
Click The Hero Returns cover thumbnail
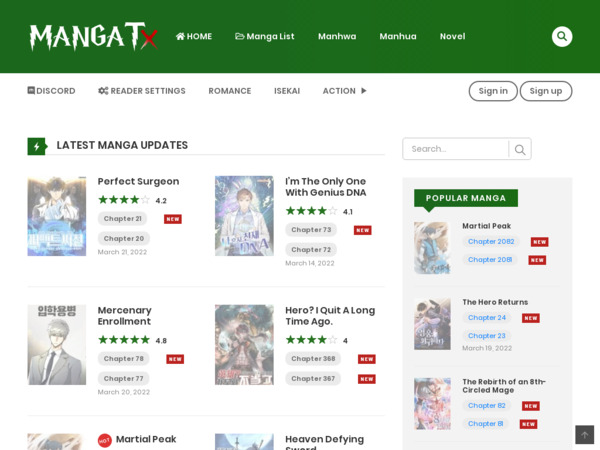[x=432, y=324]
